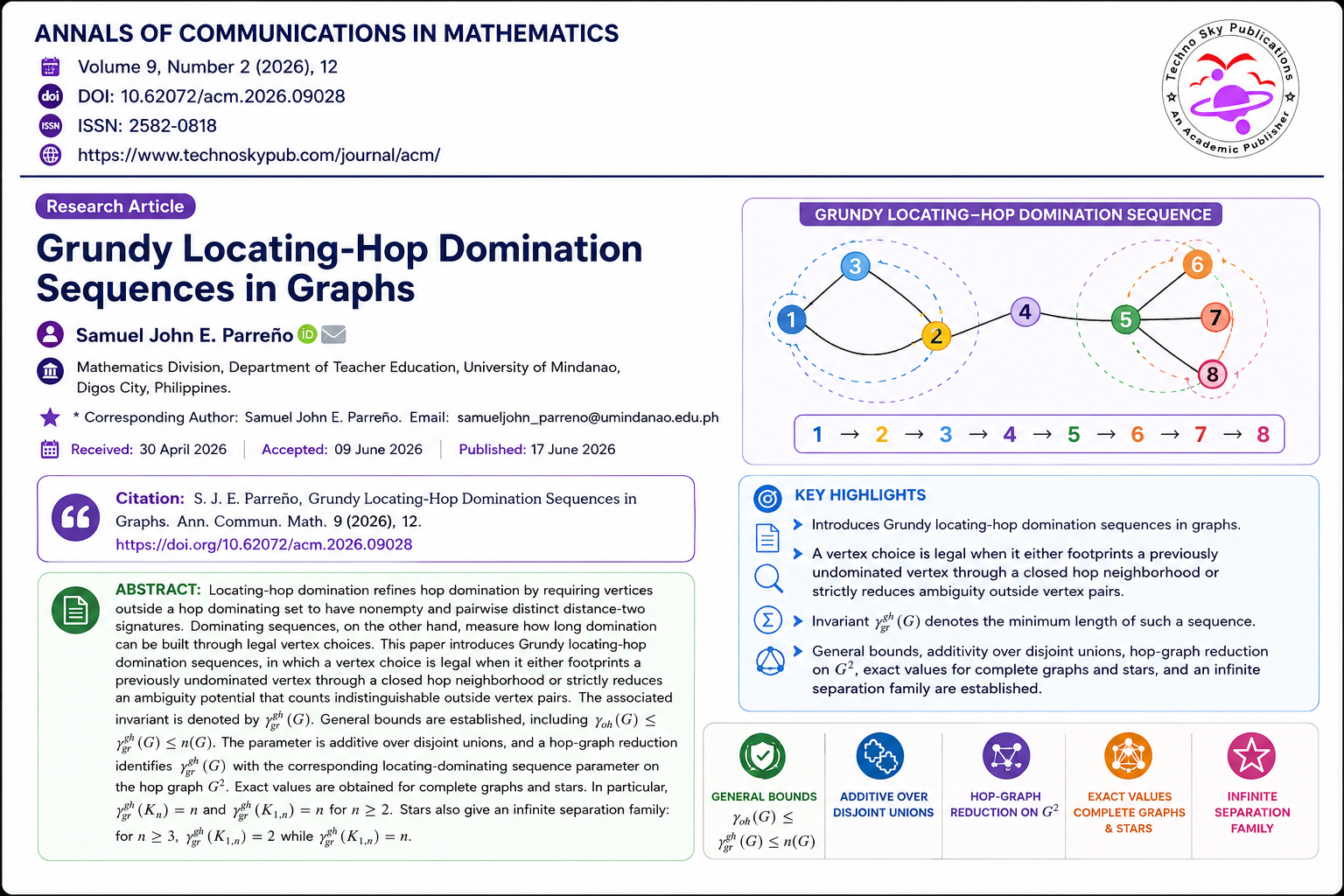Select vertex 4 in the graph diagram
The width and height of the screenshot is (1344, 896).
(1025, 311)
